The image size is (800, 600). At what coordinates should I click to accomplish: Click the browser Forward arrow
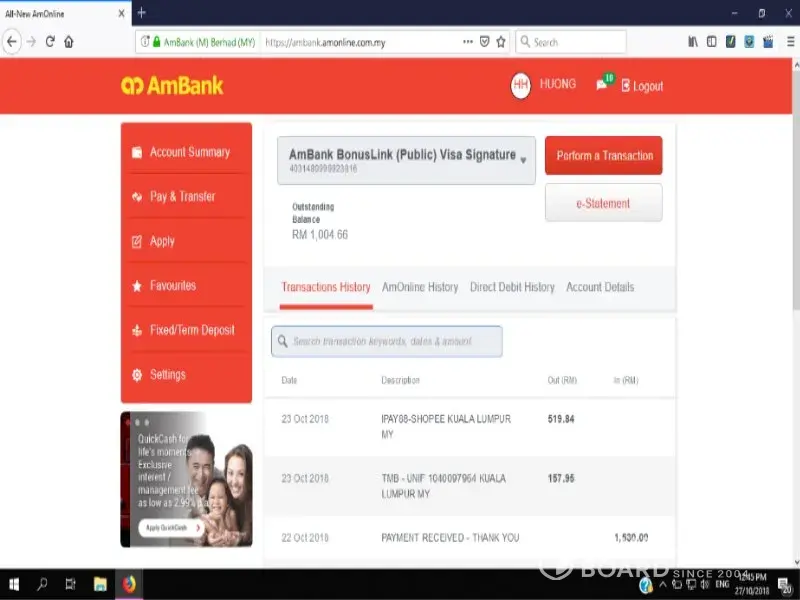31,42
